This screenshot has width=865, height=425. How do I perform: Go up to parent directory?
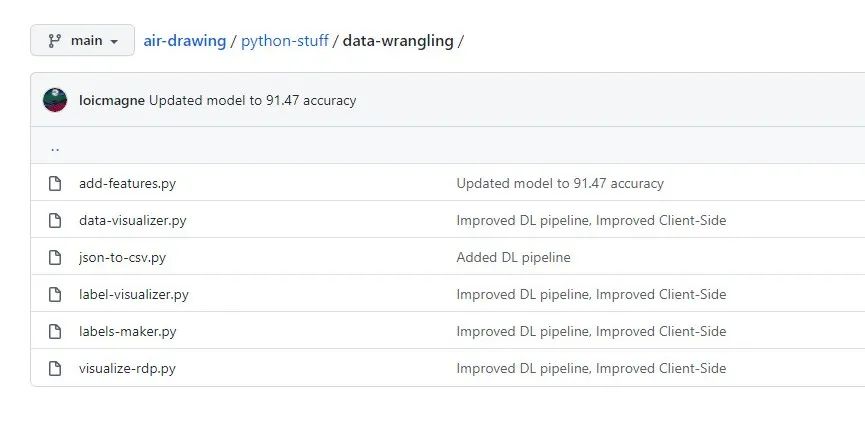pos(55,148)
